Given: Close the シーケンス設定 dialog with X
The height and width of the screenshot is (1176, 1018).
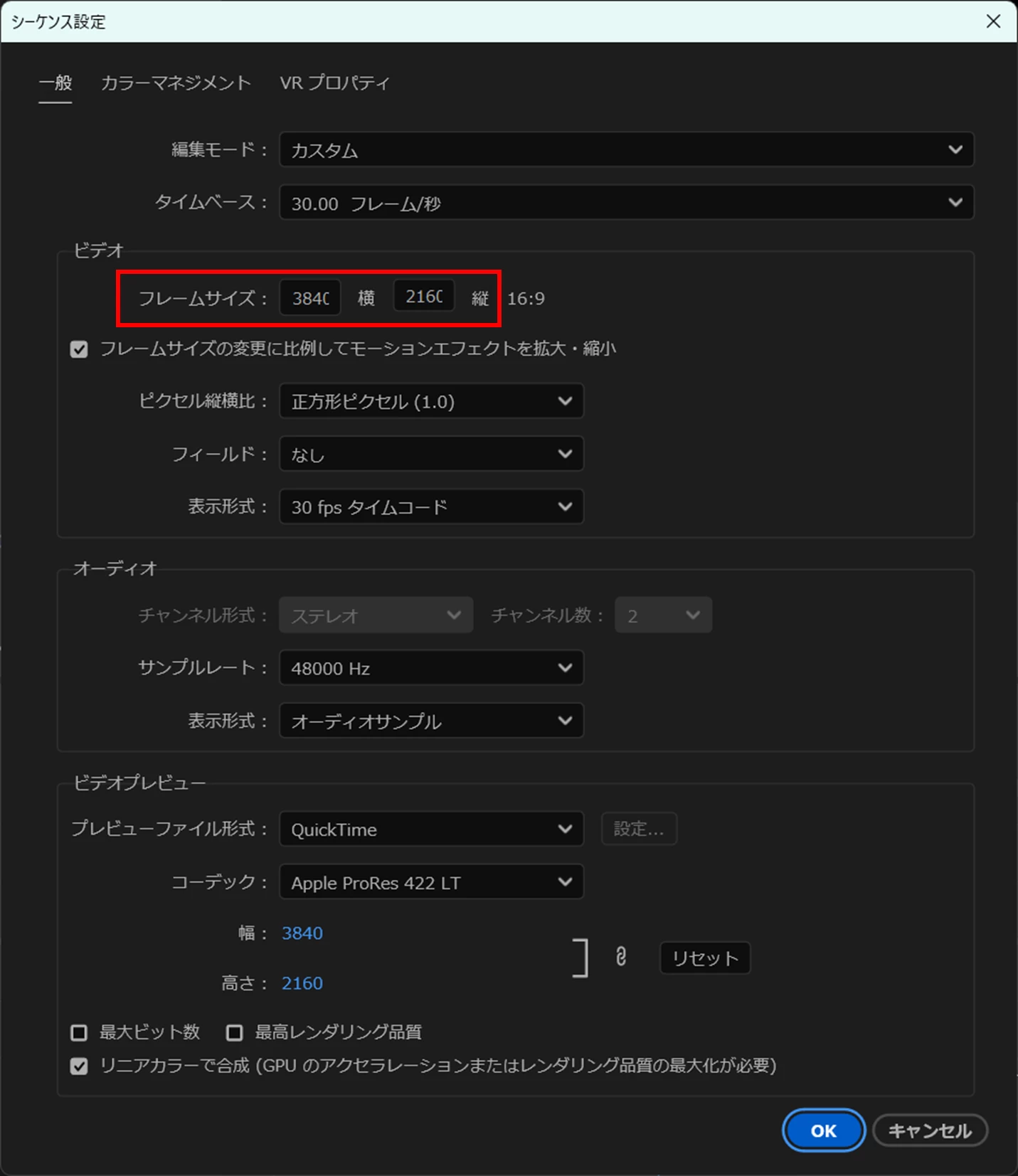Looking at the screenshot, I should click(x=993, y=21).
